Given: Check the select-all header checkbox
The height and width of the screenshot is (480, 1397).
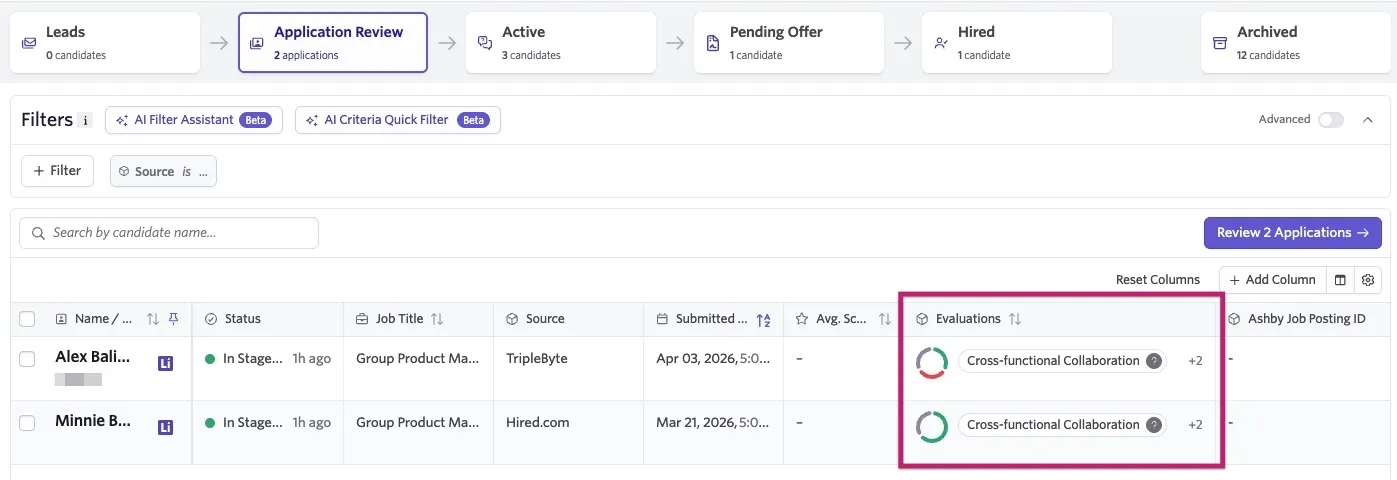Looking at the screenshot, I should (27, 319).
